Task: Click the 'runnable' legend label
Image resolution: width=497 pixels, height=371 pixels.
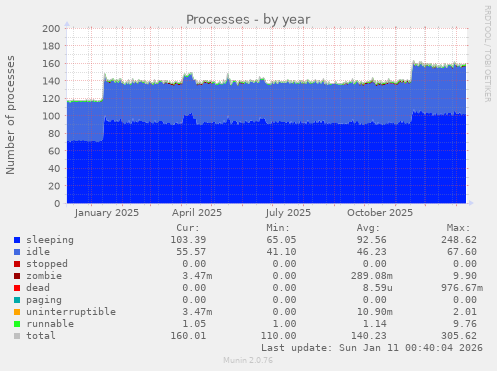Action: tap(50, 324)
